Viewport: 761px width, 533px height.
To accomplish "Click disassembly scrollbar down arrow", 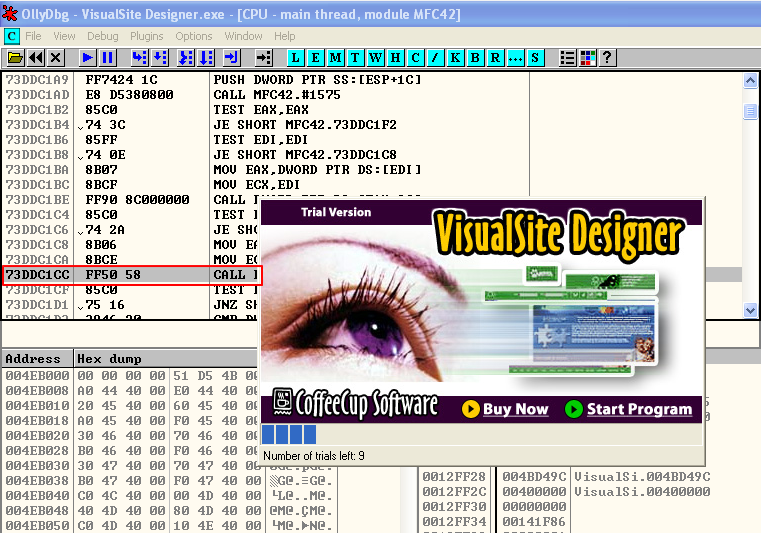I will click(x=750, y=310).
